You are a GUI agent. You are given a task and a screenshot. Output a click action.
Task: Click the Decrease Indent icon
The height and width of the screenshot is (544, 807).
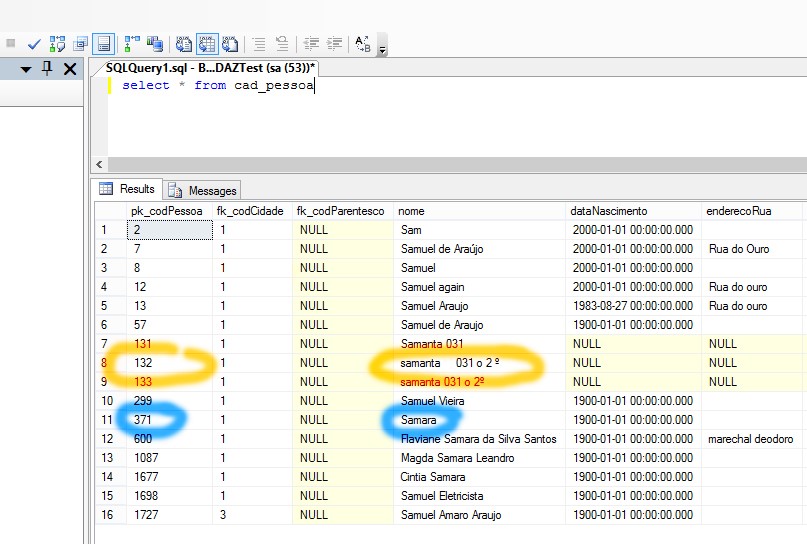click(311, 44)
